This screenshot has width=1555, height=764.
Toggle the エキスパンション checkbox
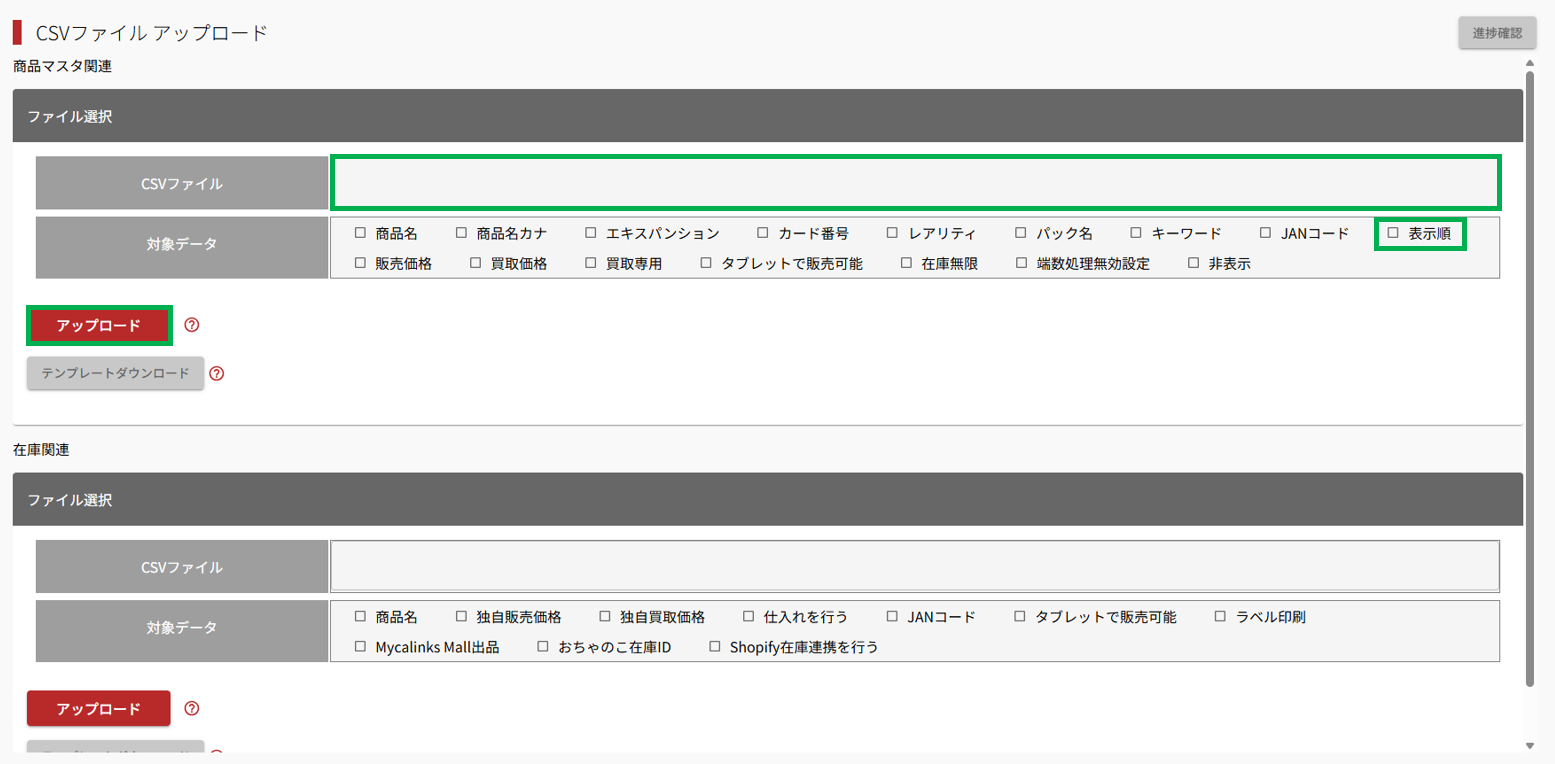(x=592, y=233)
